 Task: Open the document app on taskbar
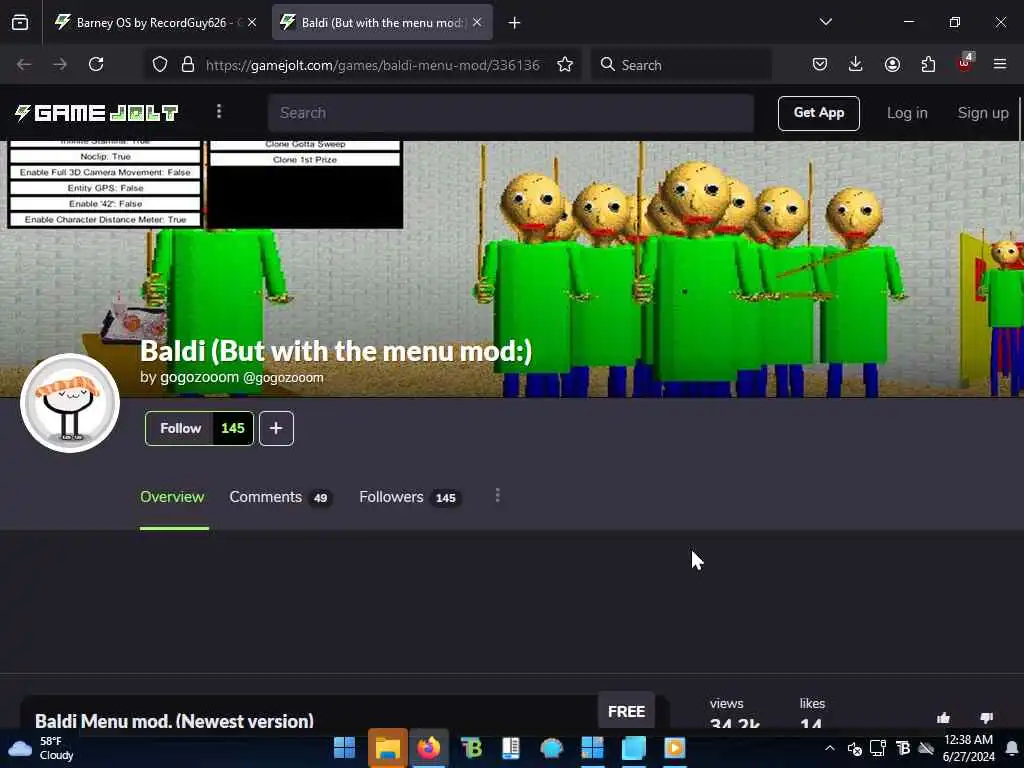click(x=511, y=748)
